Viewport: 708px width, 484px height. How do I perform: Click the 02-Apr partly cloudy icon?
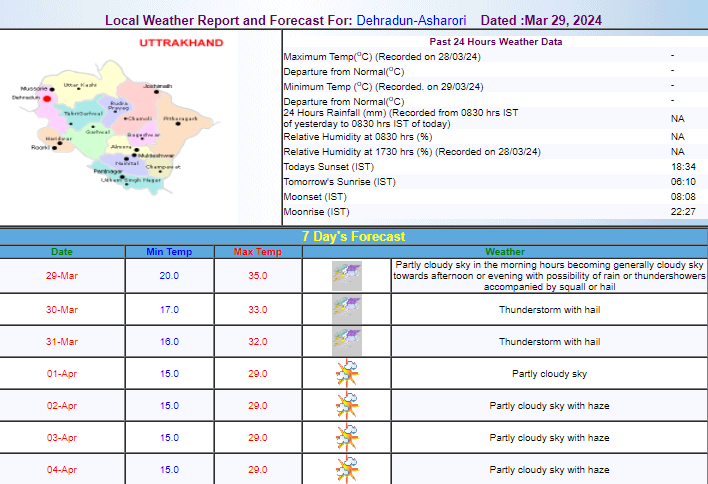(x=346, y=405)
